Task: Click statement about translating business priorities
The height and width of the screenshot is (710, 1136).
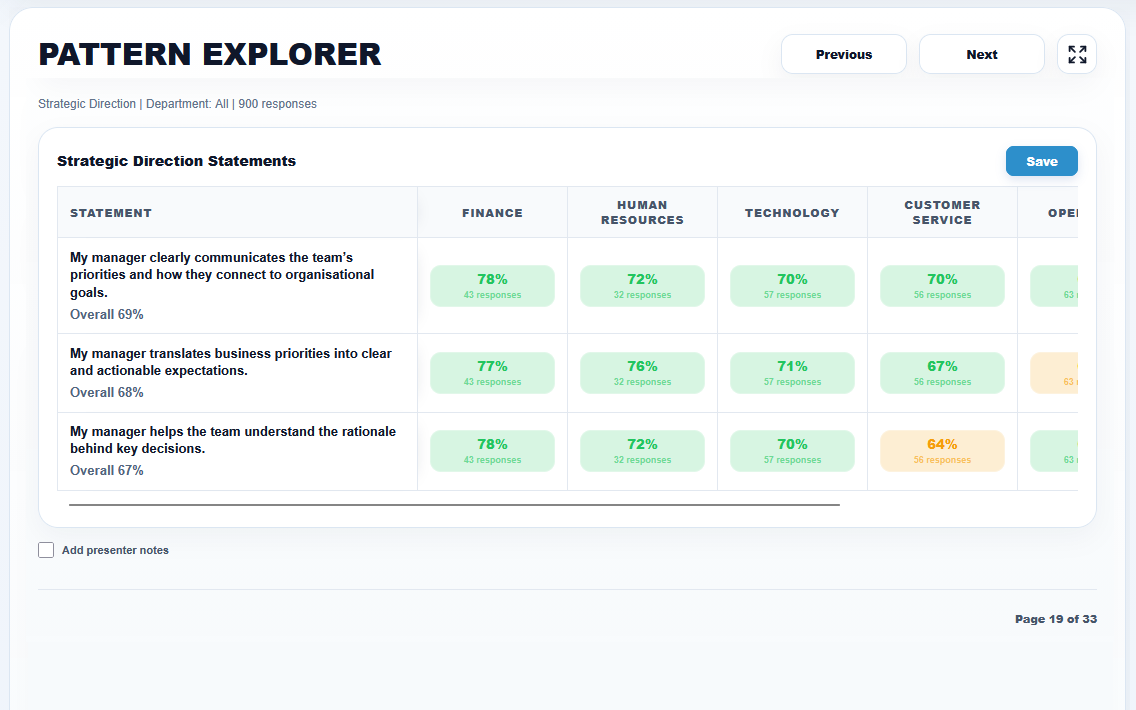Action: (230, 362)
